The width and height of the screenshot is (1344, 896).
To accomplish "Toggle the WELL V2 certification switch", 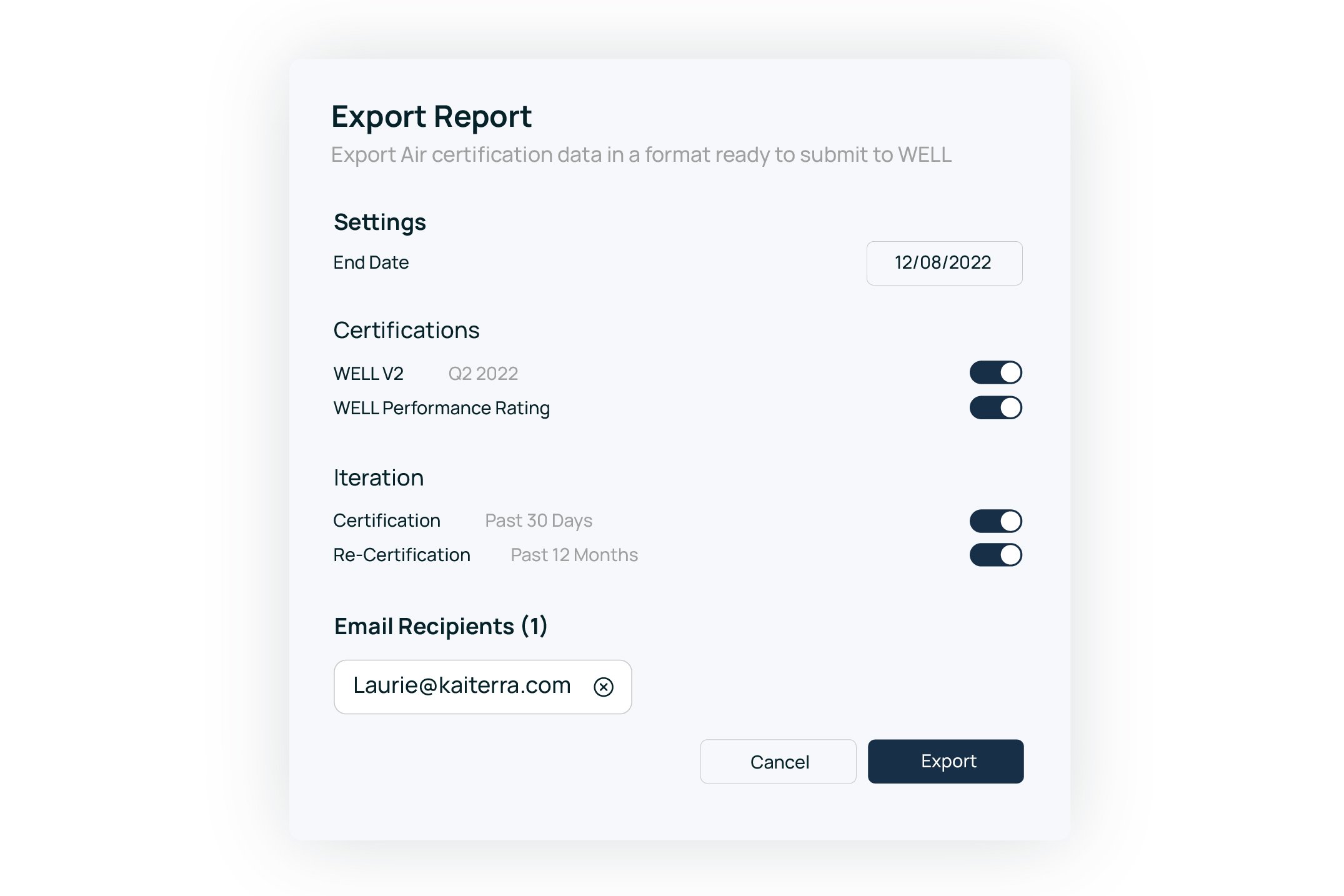I will pyautogui.click(x=995, y=373).
